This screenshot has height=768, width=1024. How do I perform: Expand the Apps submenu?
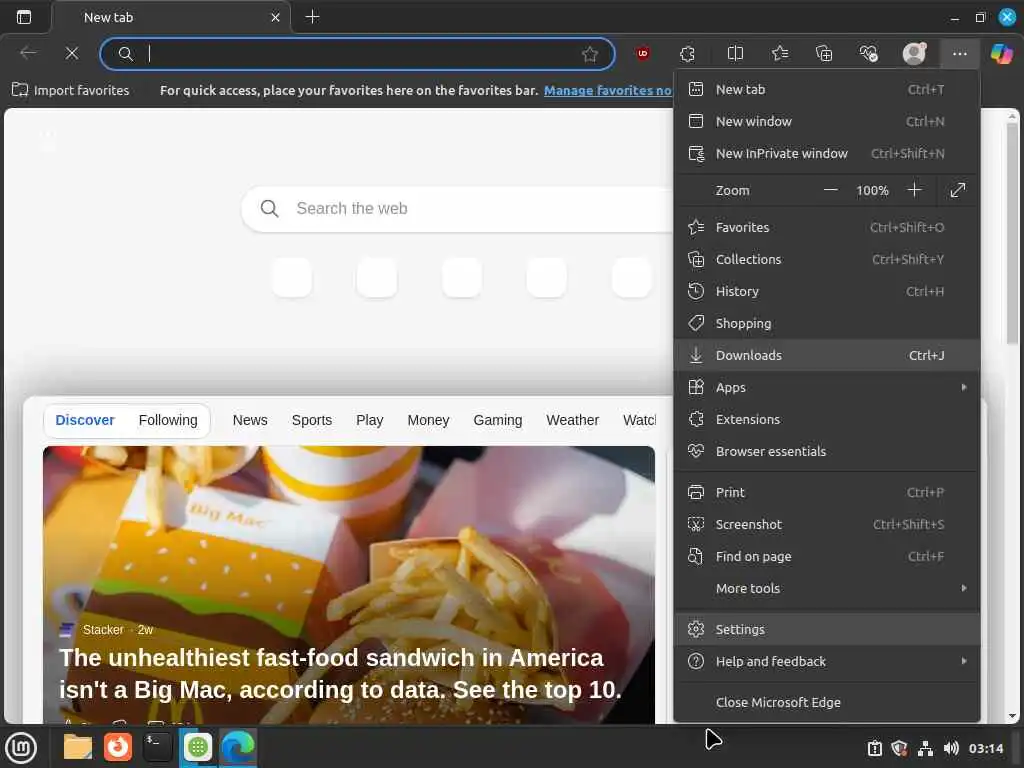pyautogui.click(x=827, y=387)
